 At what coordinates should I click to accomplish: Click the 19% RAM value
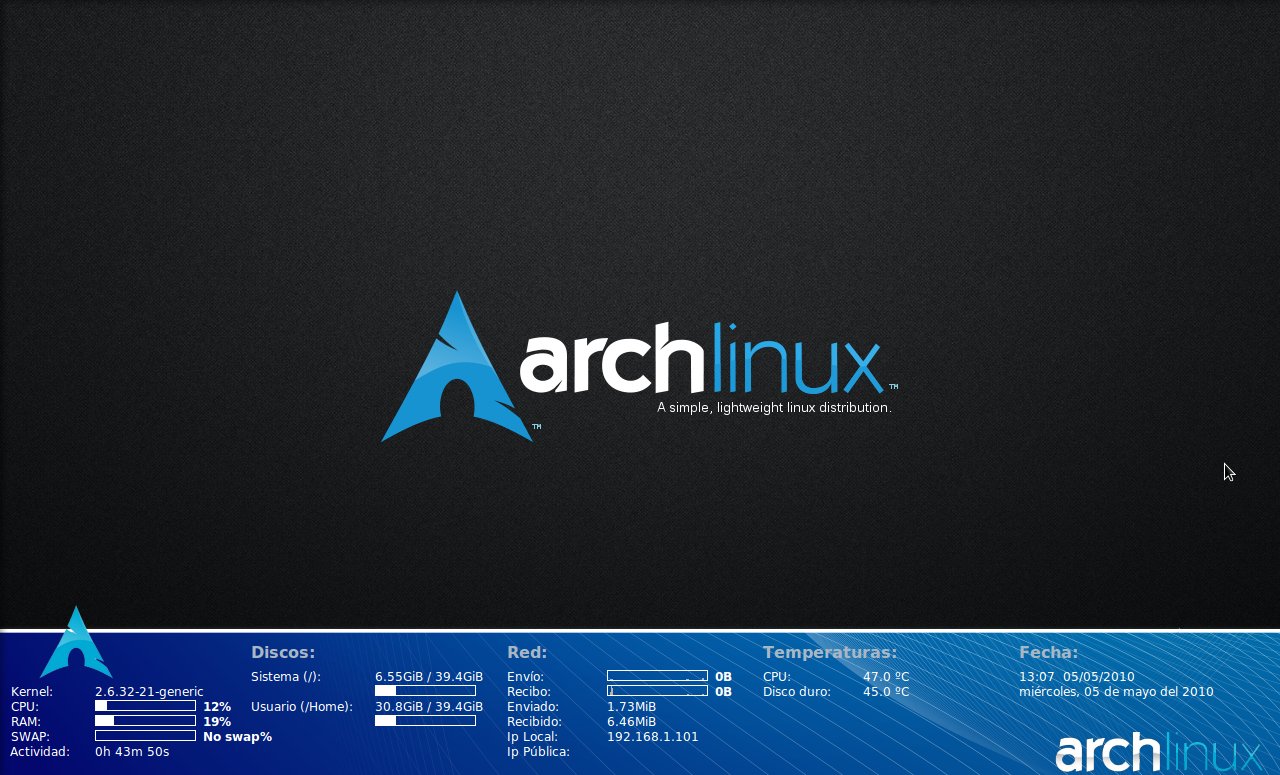click(x=217, y=721)
